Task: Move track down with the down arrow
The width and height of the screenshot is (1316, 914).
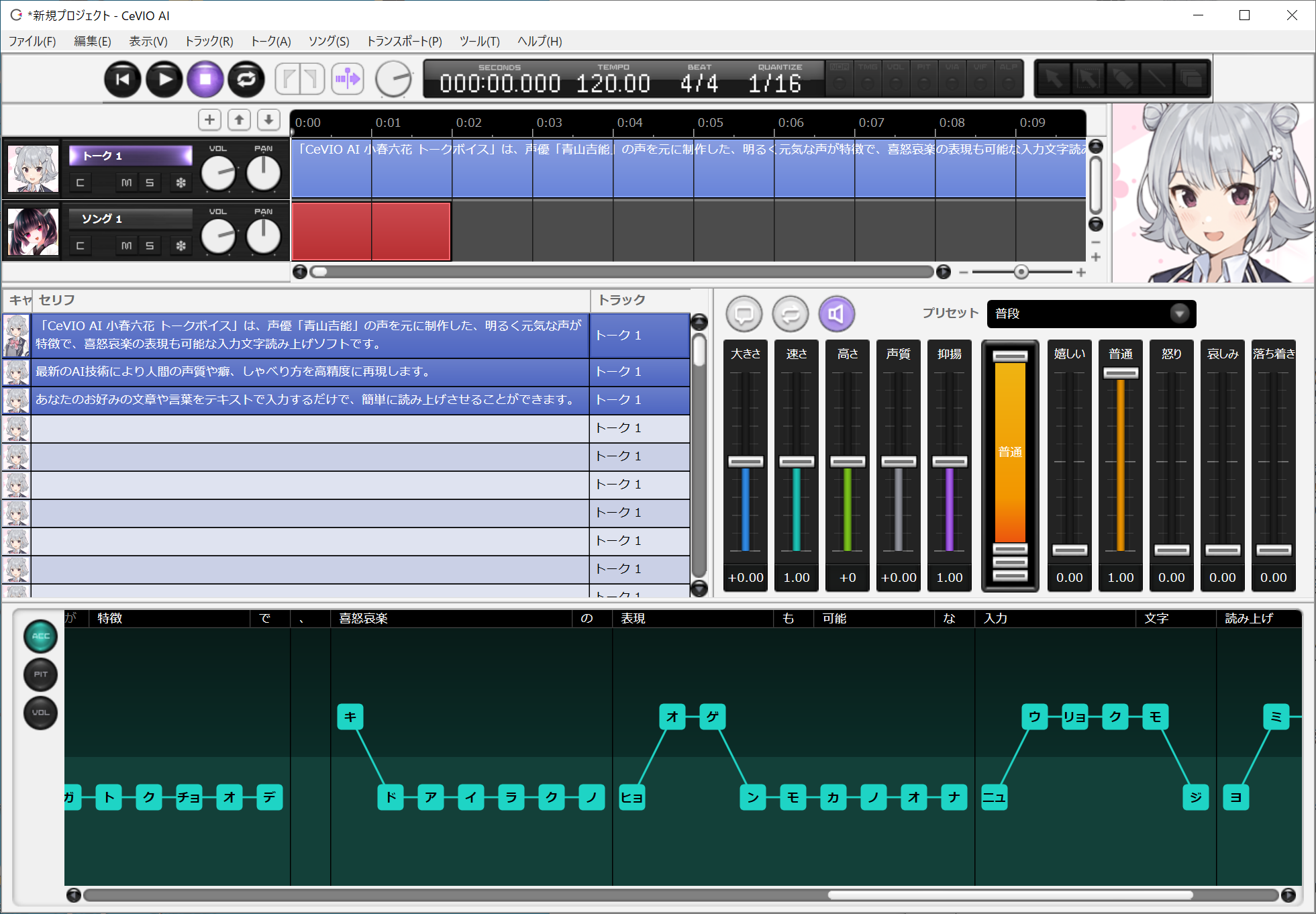Action: [268, 120]
